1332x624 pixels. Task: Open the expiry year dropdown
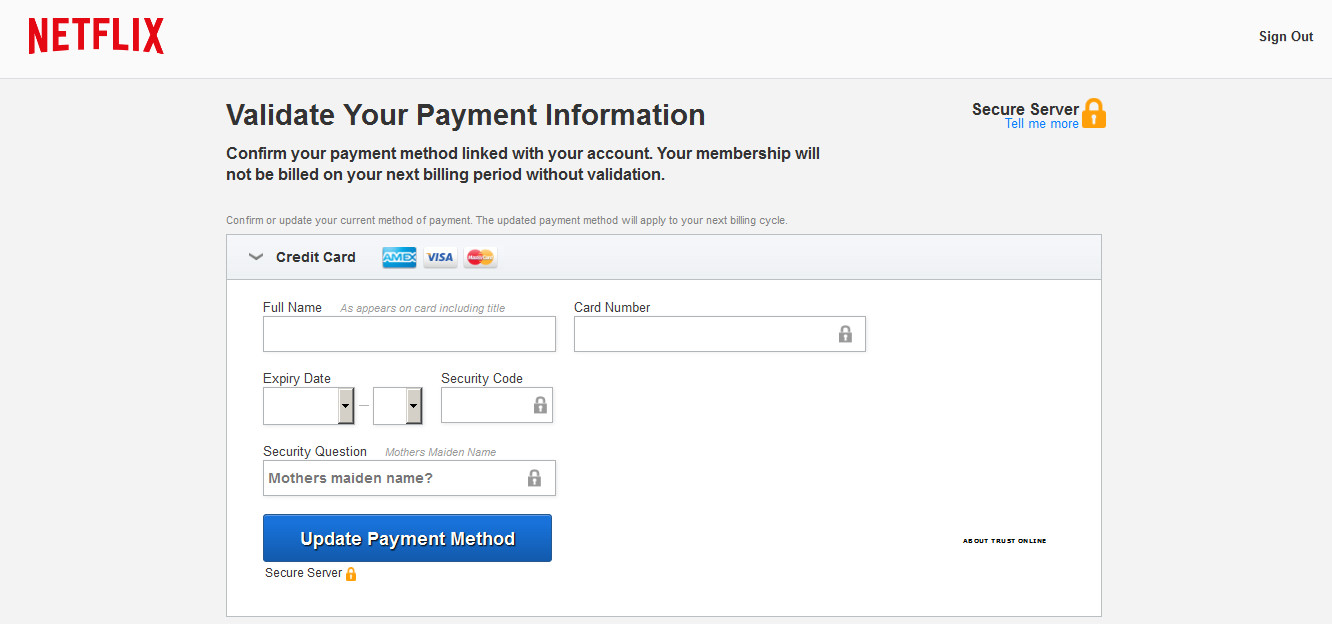[x=413, y=405]
